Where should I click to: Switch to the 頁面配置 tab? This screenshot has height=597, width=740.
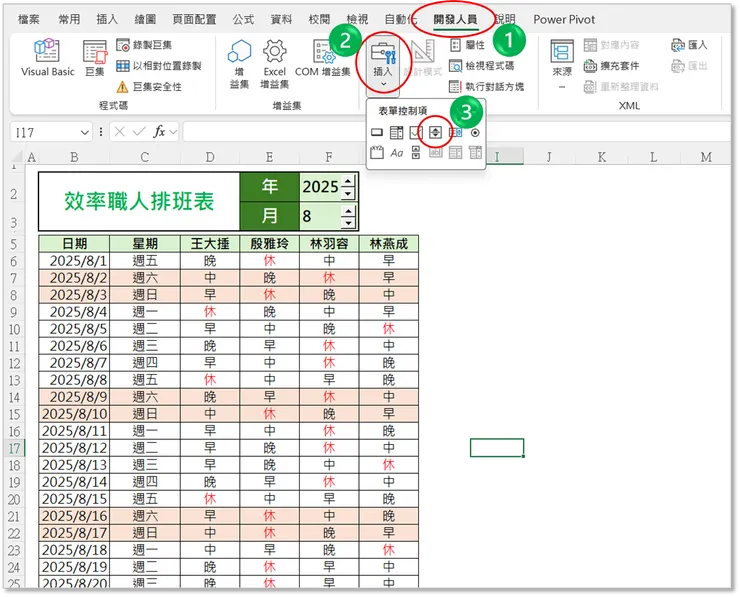click(x=194, y=19)
